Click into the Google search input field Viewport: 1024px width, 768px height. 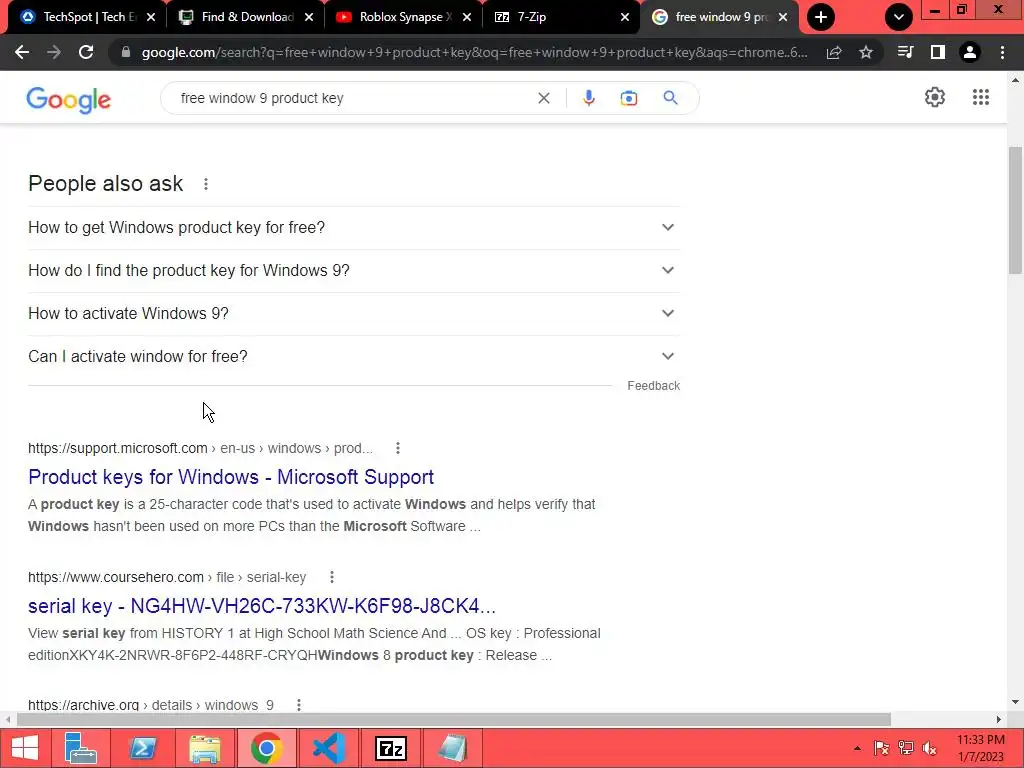[353, 98]
